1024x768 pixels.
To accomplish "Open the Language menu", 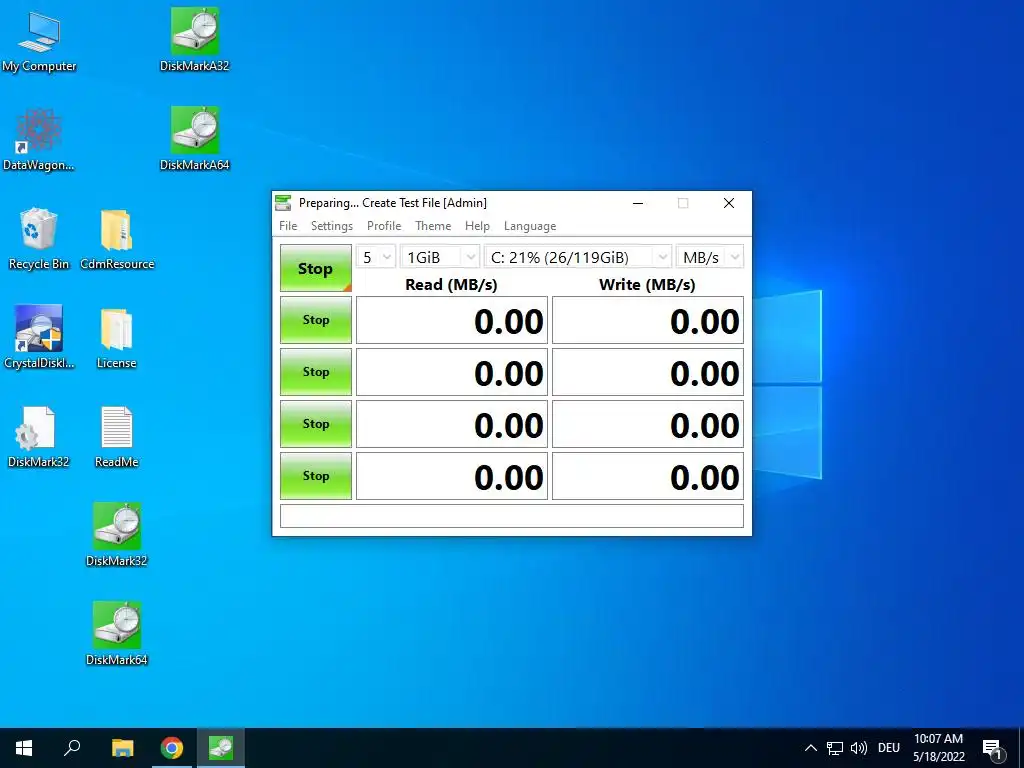I will point(530,226).
